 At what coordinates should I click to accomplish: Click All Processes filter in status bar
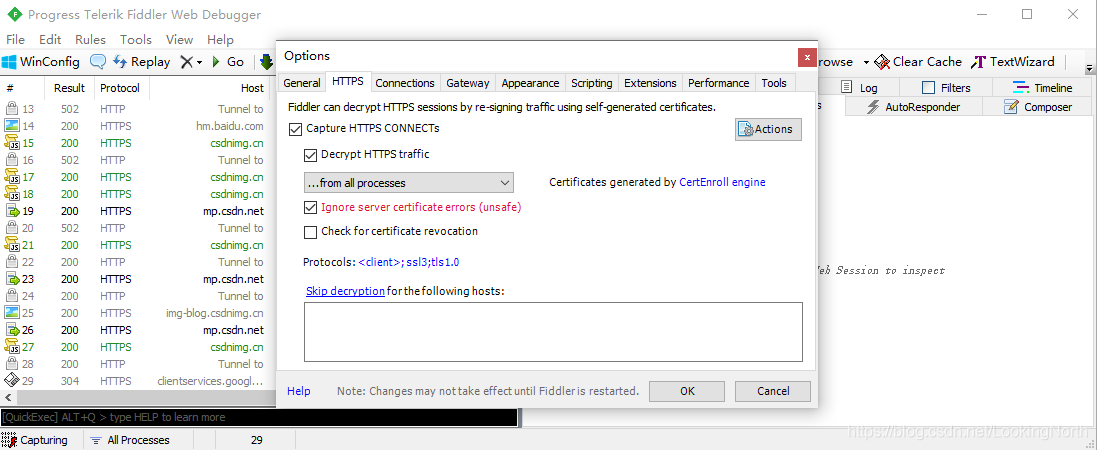130,440
